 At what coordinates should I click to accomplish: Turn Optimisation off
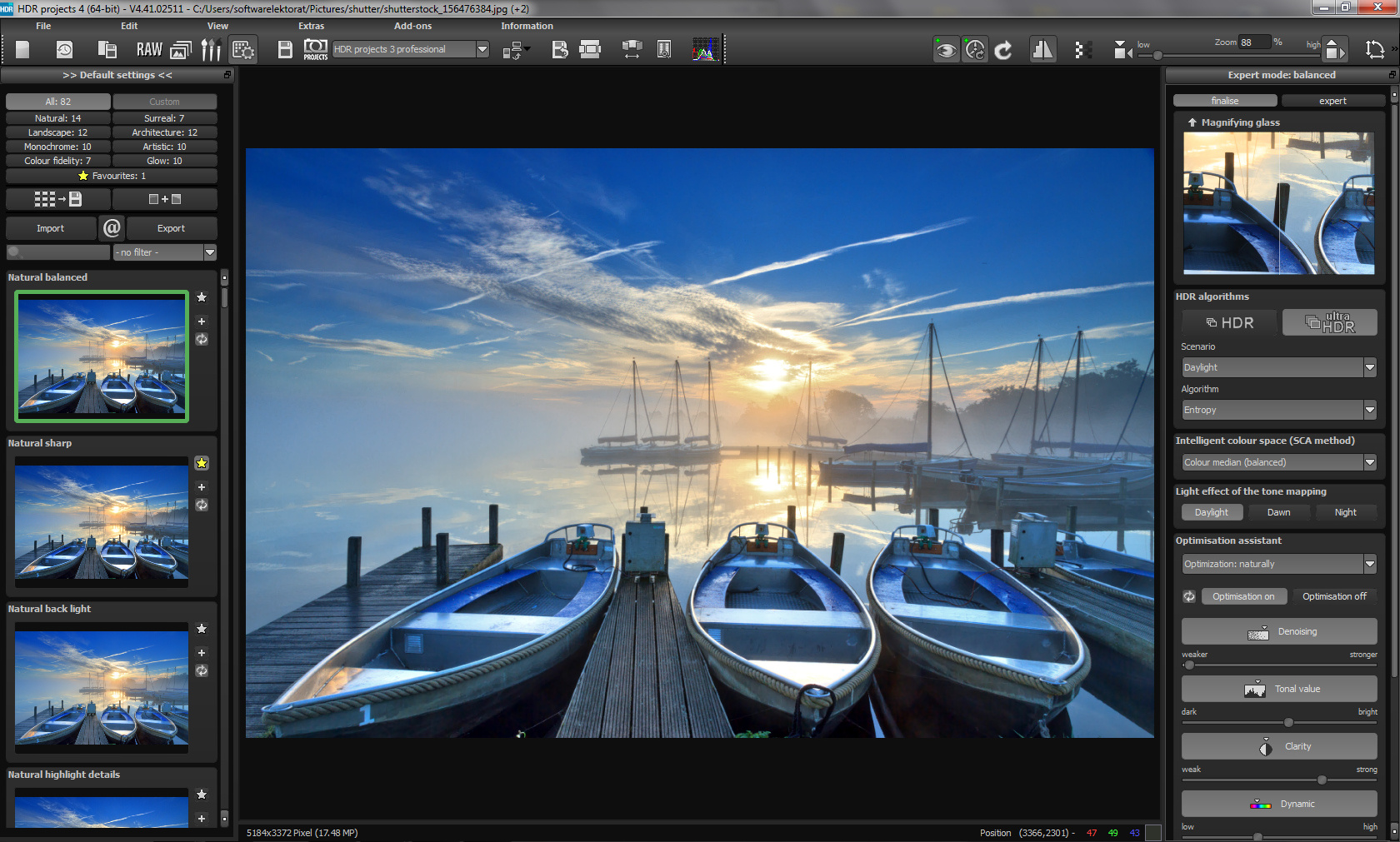[1334, 596]
